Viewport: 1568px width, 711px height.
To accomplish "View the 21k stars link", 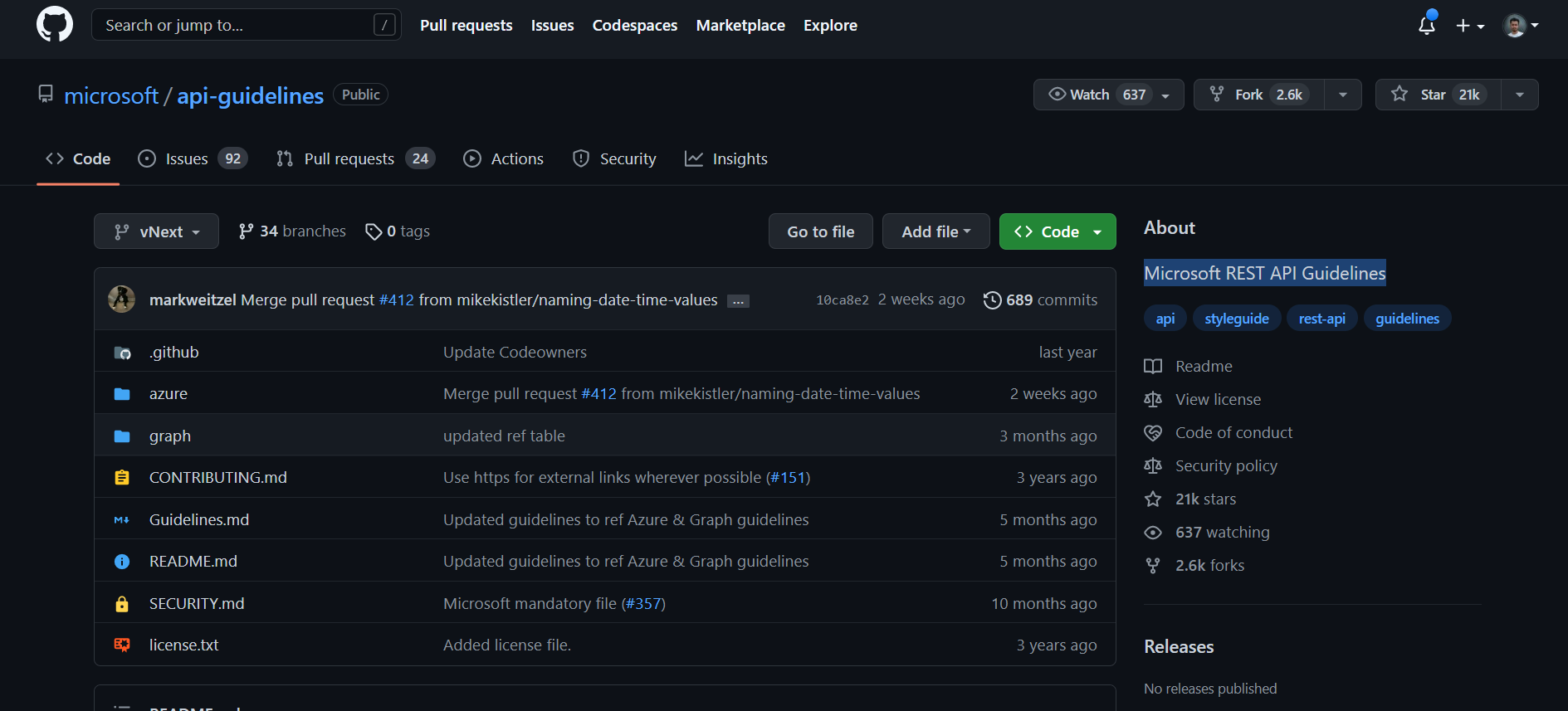I will tap(1190, 499).
